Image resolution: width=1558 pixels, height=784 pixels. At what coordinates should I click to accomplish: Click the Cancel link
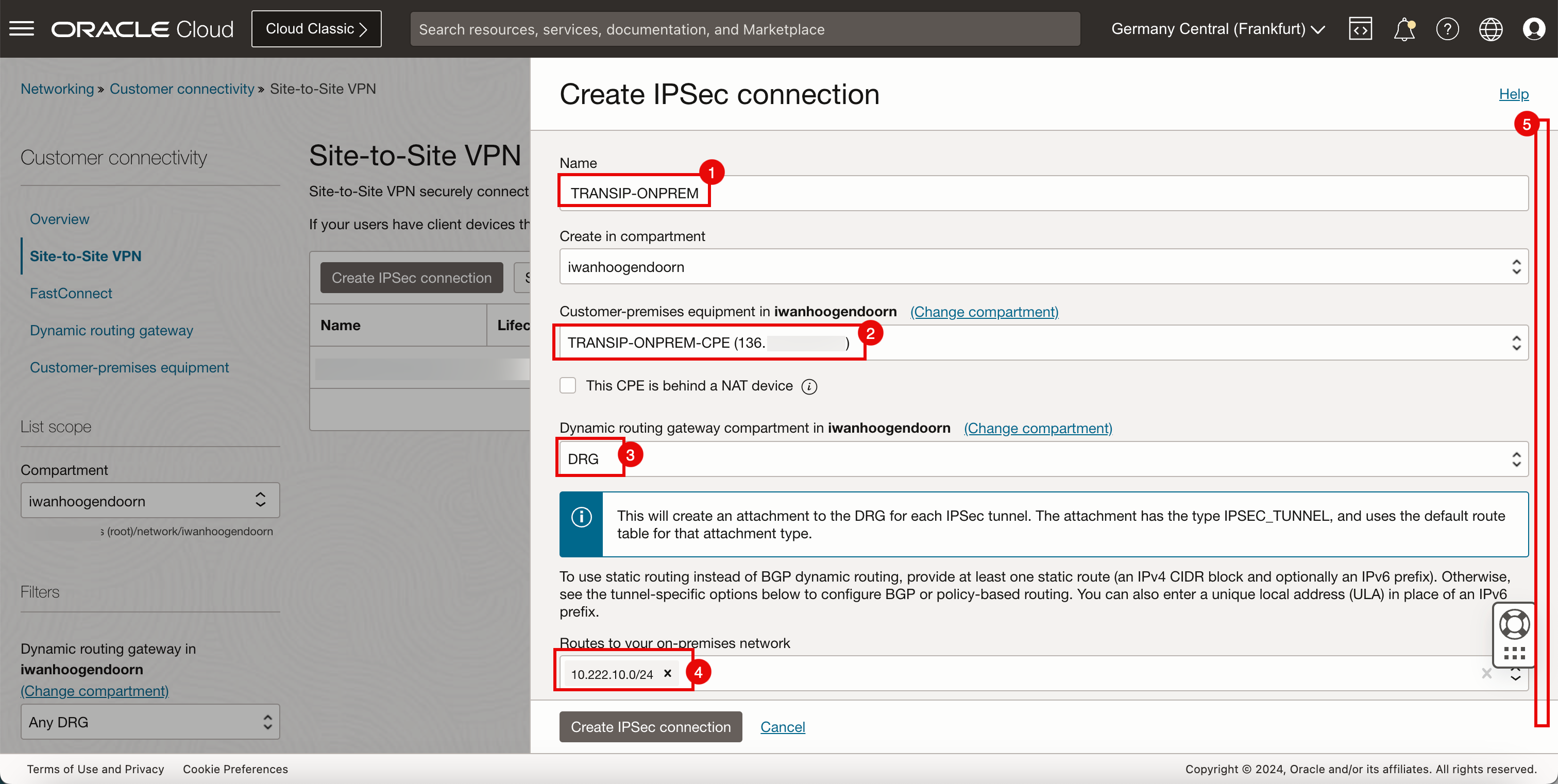coord(782,727)
